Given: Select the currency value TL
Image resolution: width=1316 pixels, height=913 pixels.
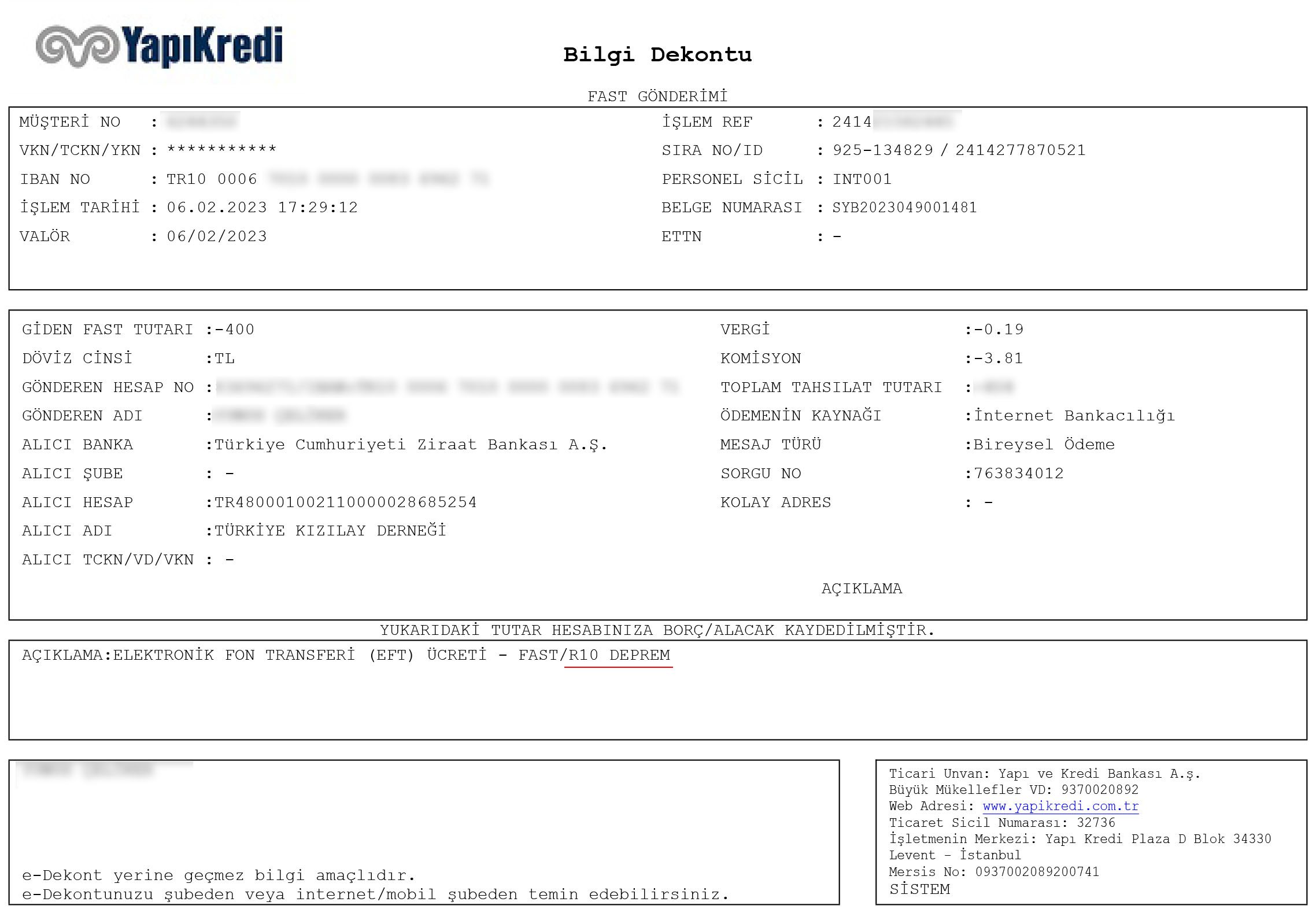Looking at the screenshot, I should pos(224,358).
